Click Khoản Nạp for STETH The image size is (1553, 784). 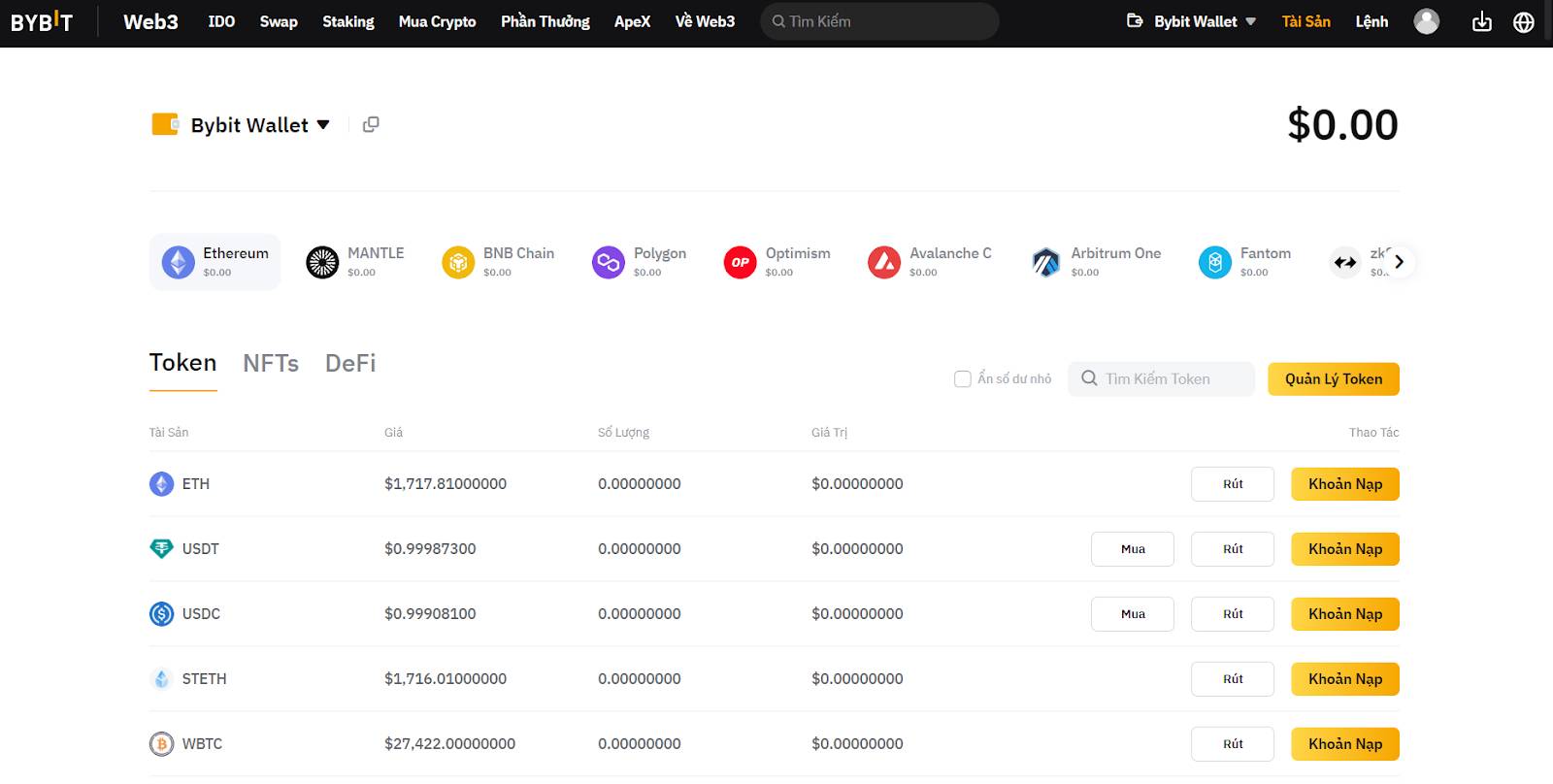point(1345,679)
